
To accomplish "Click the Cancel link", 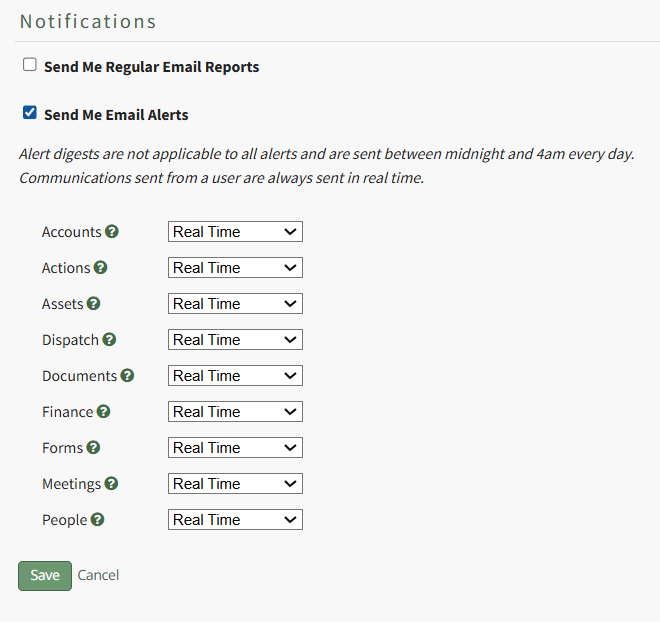I will pos(98,576).
